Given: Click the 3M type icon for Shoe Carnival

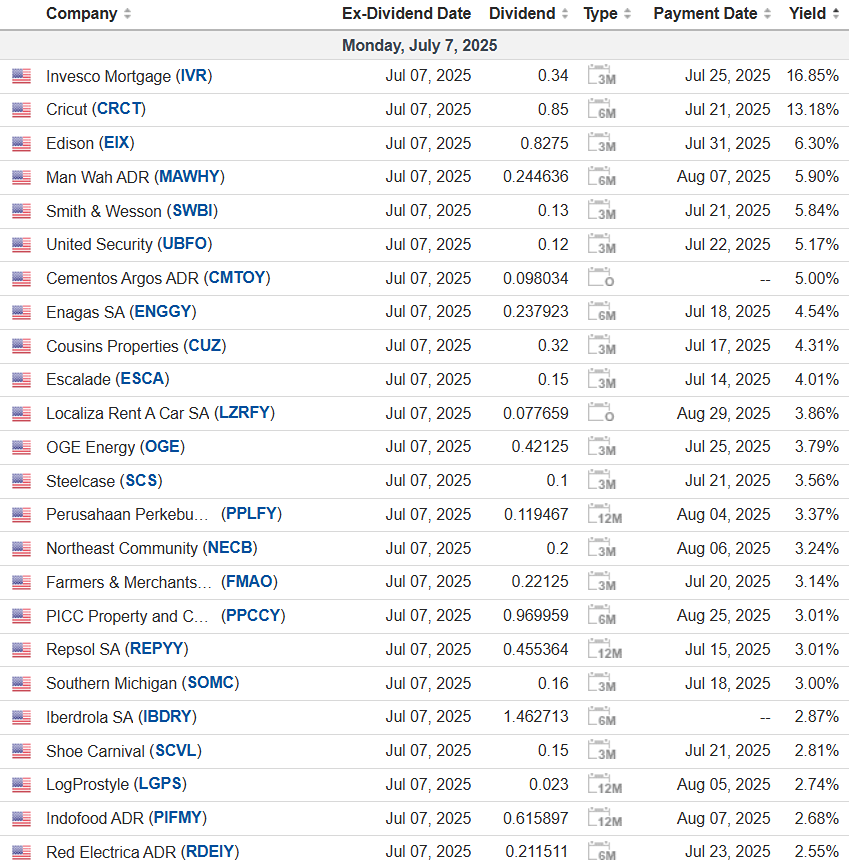Looking at the screenshot, I should pyautogui.click(x=602, y=751).
